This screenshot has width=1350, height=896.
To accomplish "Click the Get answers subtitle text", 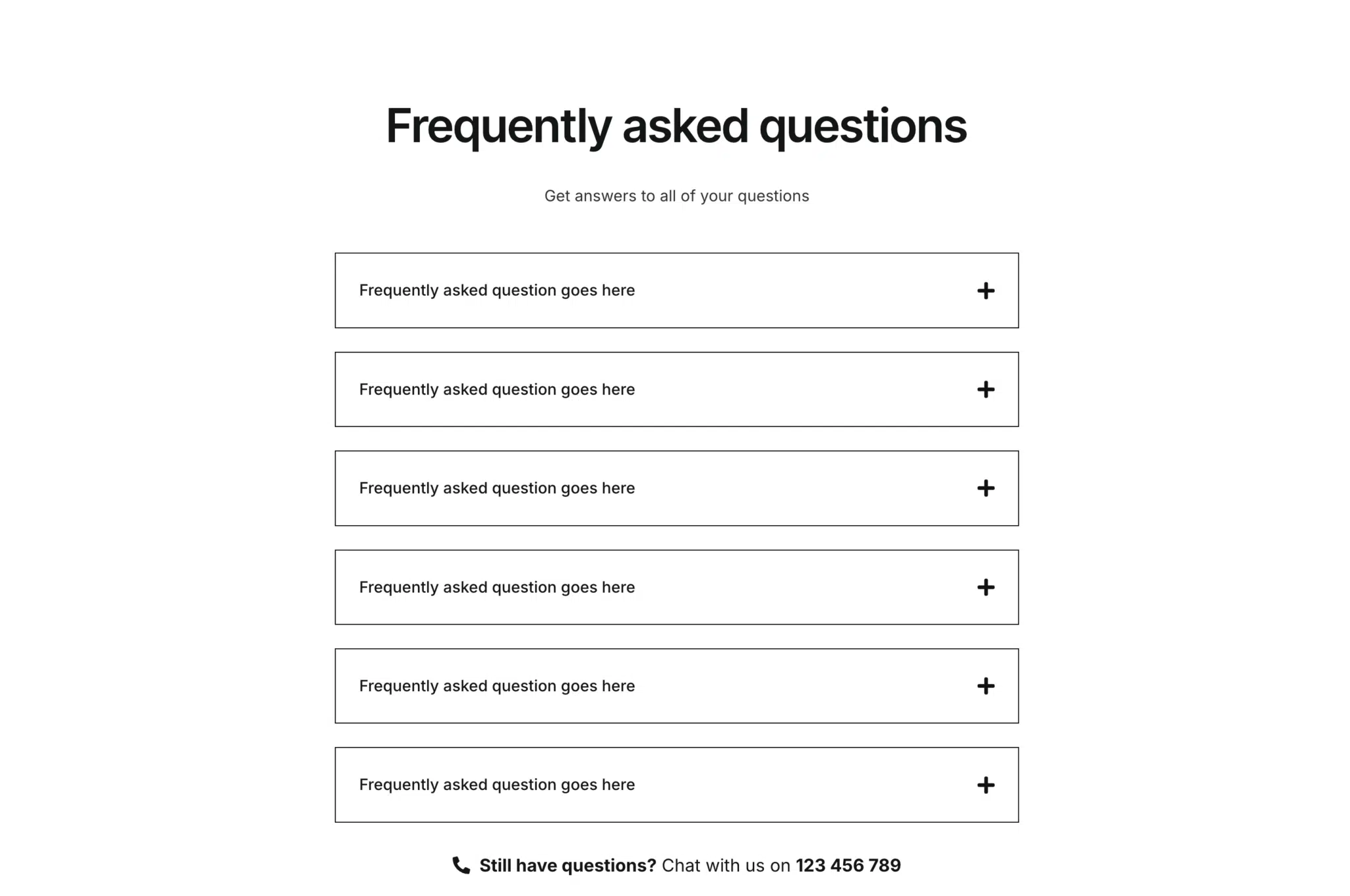I will point(675,196).
